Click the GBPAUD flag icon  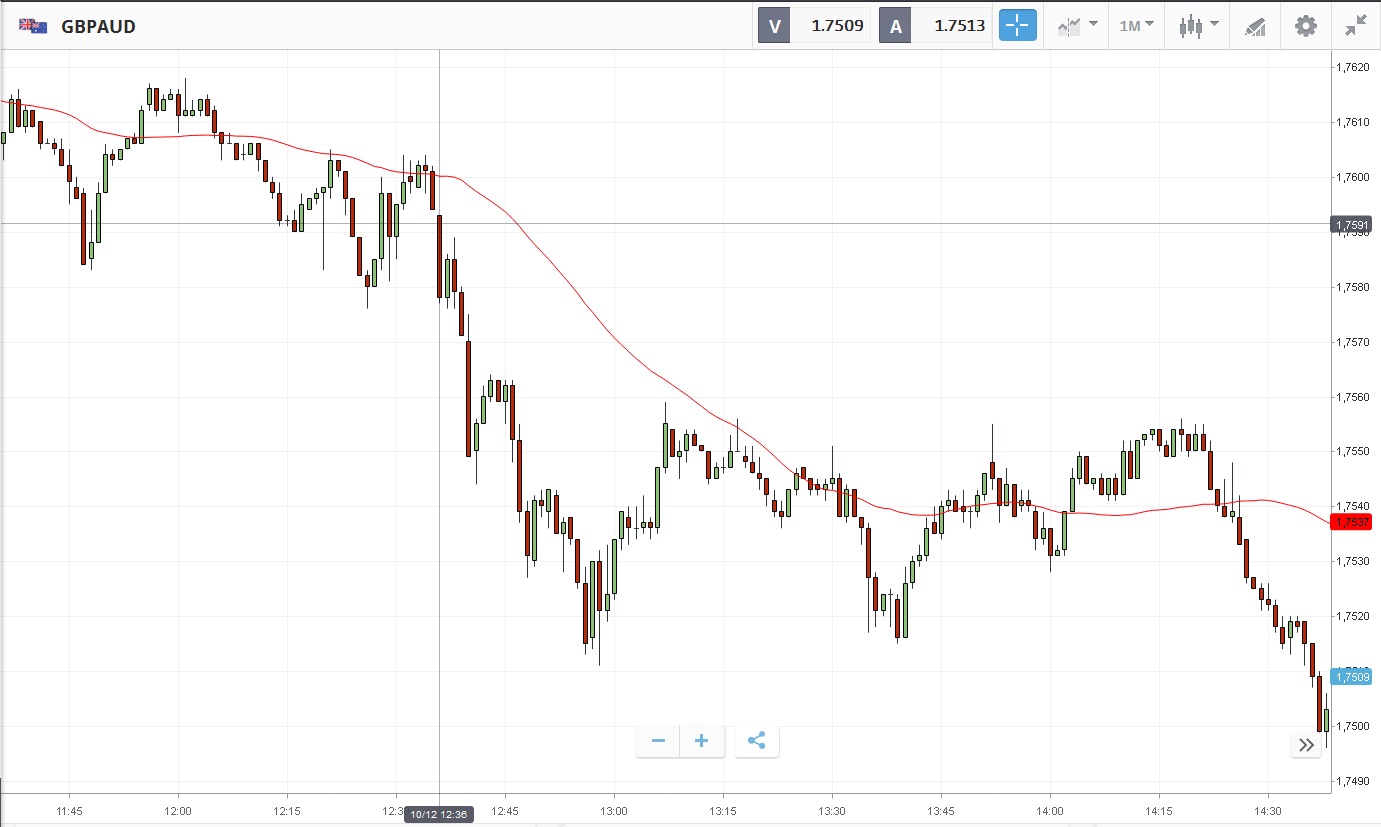(33, 26)
